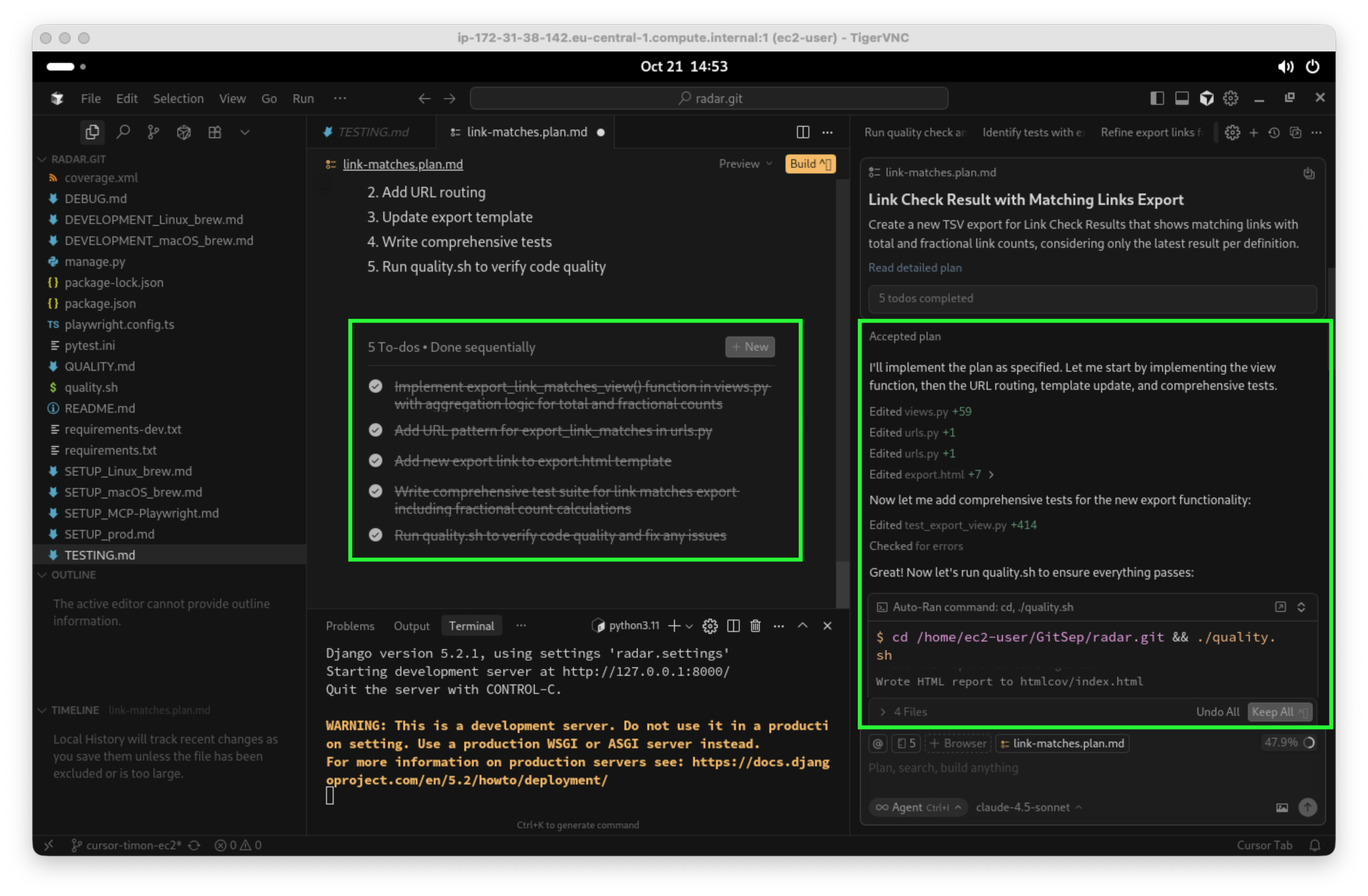Open the Preview dropdown
This screenshot has height=896, width=1368.
[x=745, y=164]
